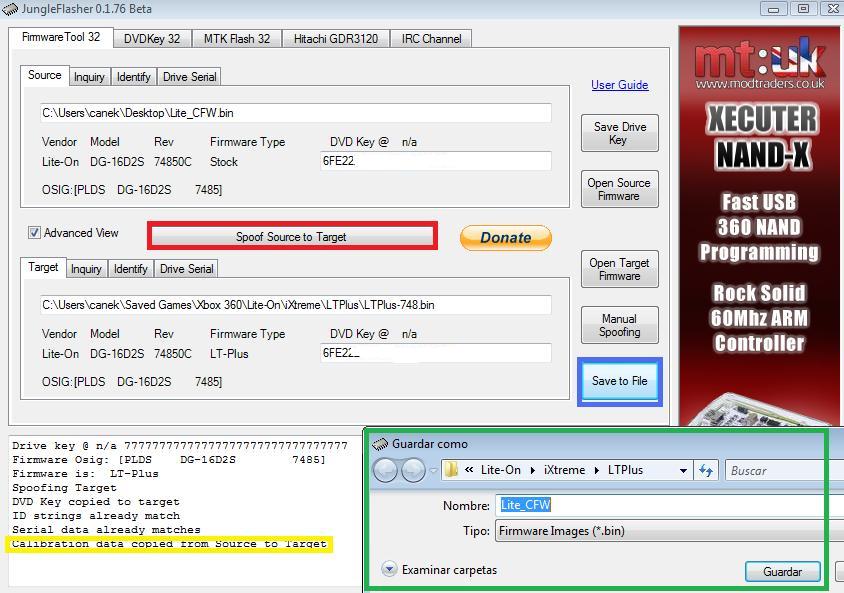
Task: Click the JungleFlasher title bar icon
Action: [x=10, y=9]
